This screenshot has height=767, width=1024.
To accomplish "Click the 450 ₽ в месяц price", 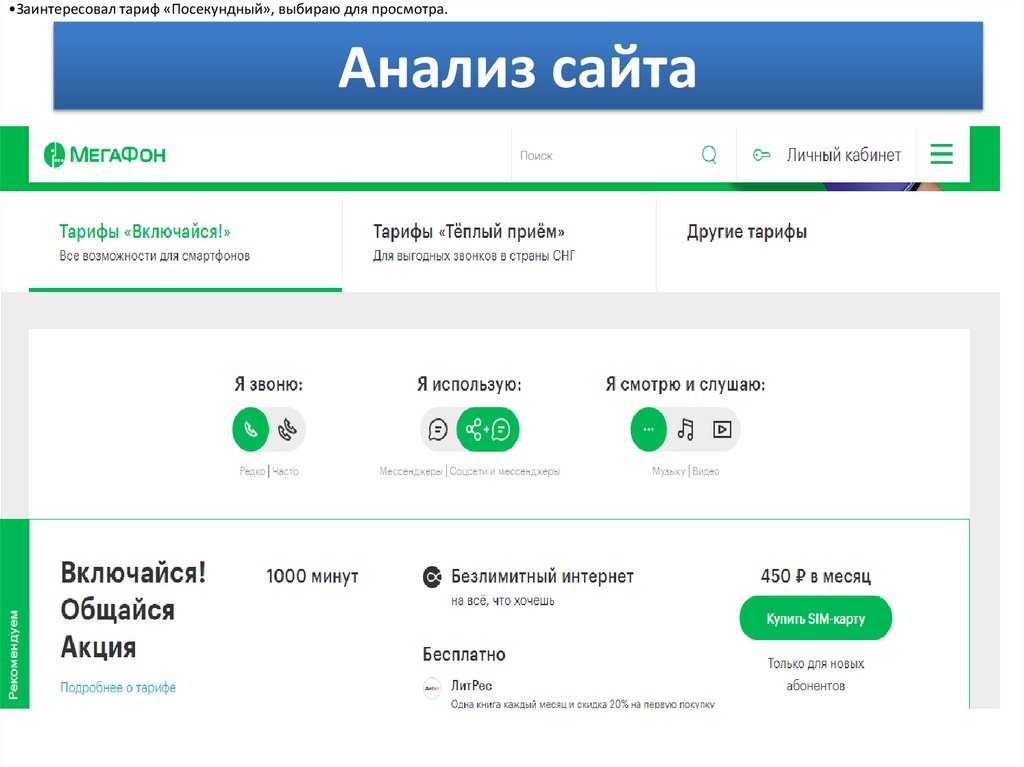I will [816, 576].
